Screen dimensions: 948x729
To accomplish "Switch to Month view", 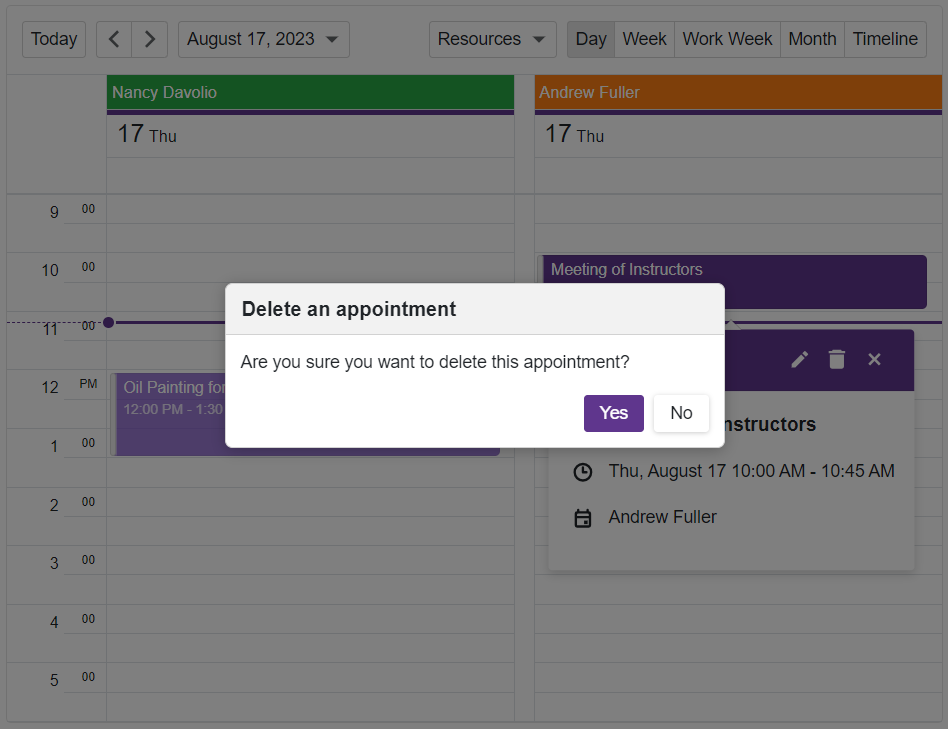I will [813, 39].
